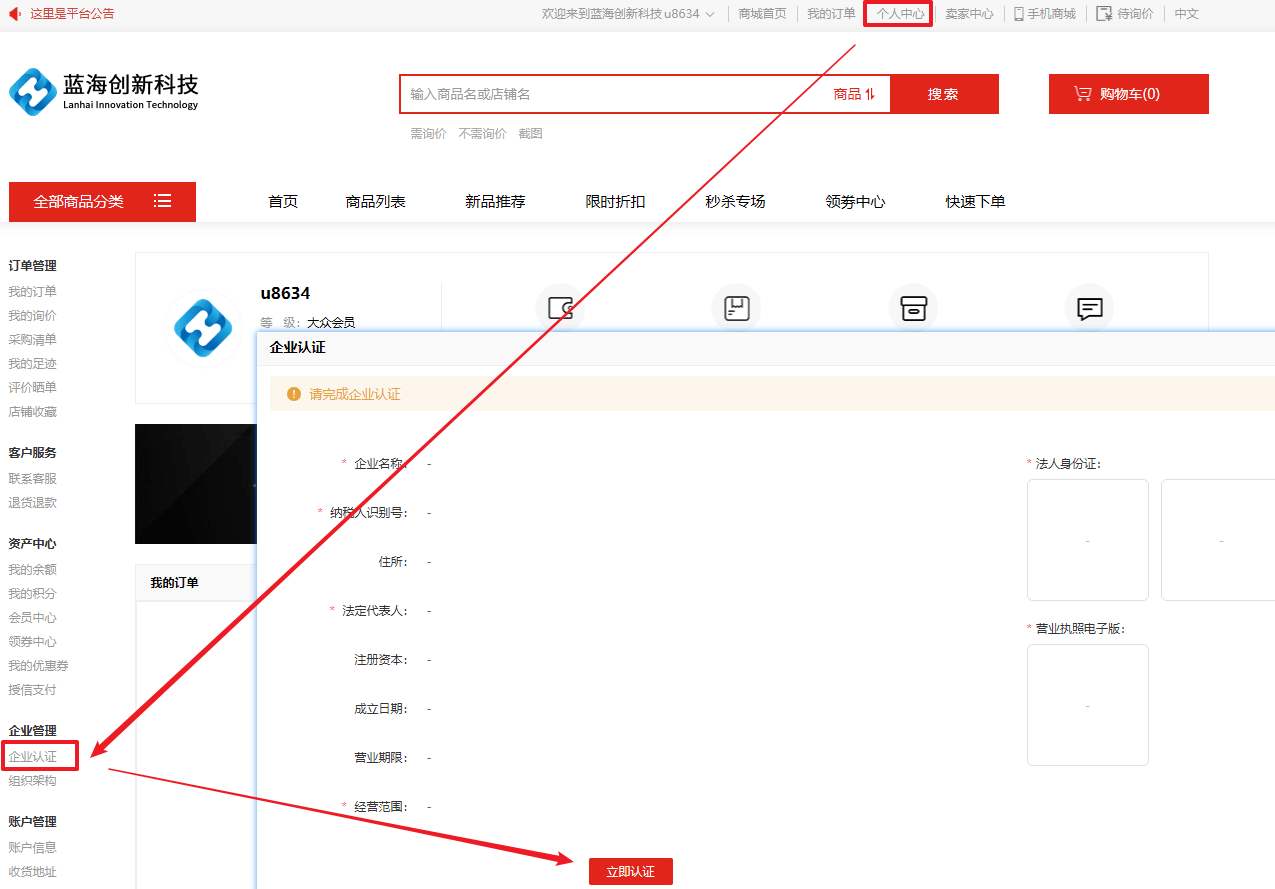The width and height of the screenshot is (1275, 889).
Task: Click the 蓝海创新科技 logo
Action: (x=104, y=92)
